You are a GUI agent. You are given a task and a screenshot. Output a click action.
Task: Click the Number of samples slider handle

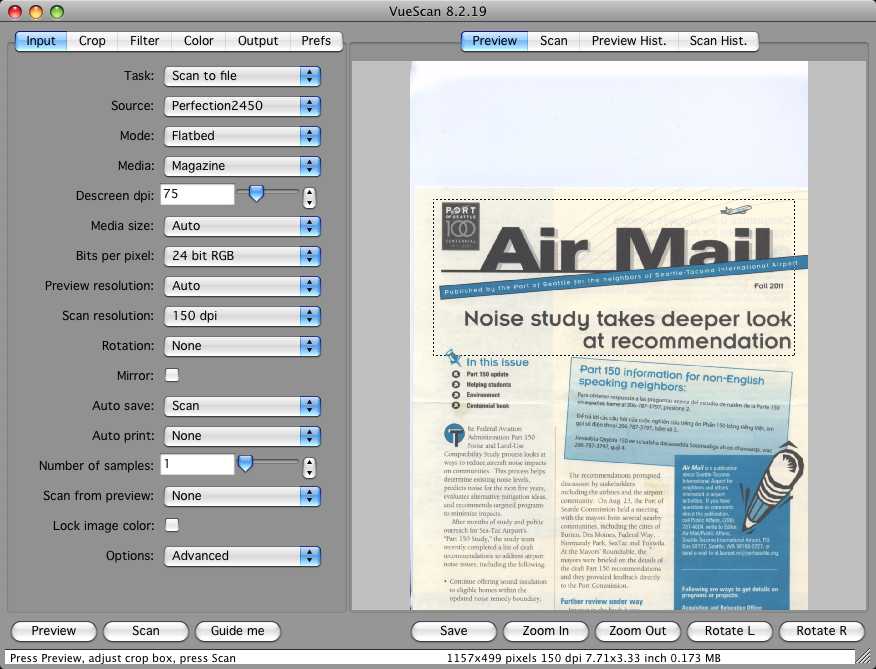(245, 463)
